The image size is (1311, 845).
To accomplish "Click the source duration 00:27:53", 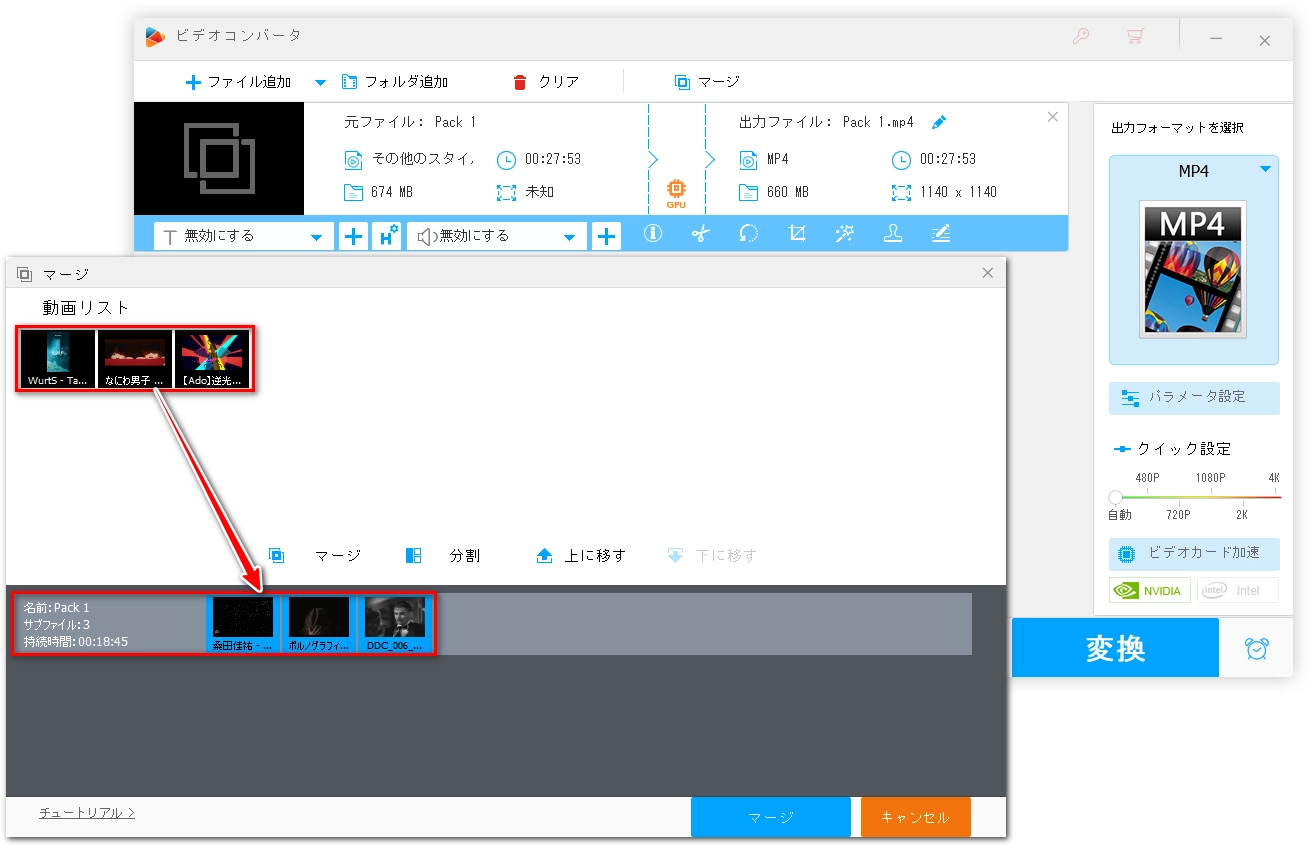I will coord(552,159).
